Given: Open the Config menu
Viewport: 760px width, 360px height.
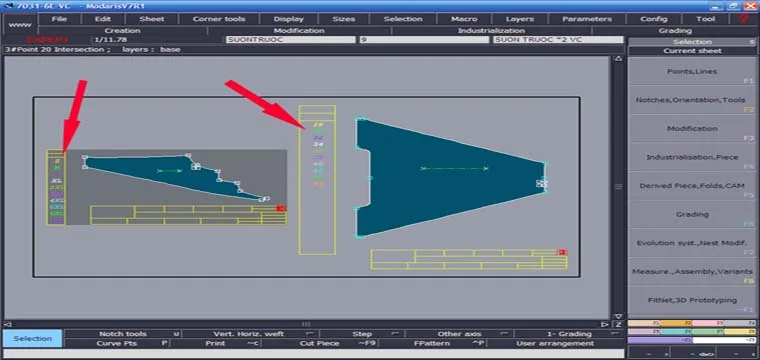Looking at the screenshot, I should pyautogui.click(x=654, y=19).
